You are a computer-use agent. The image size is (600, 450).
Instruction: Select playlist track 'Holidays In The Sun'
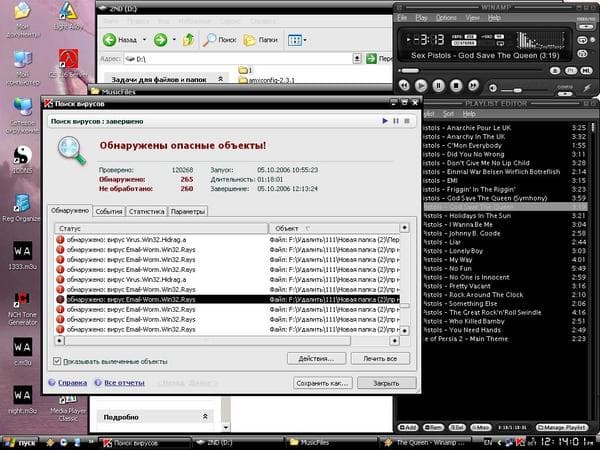tap(504, 216)
